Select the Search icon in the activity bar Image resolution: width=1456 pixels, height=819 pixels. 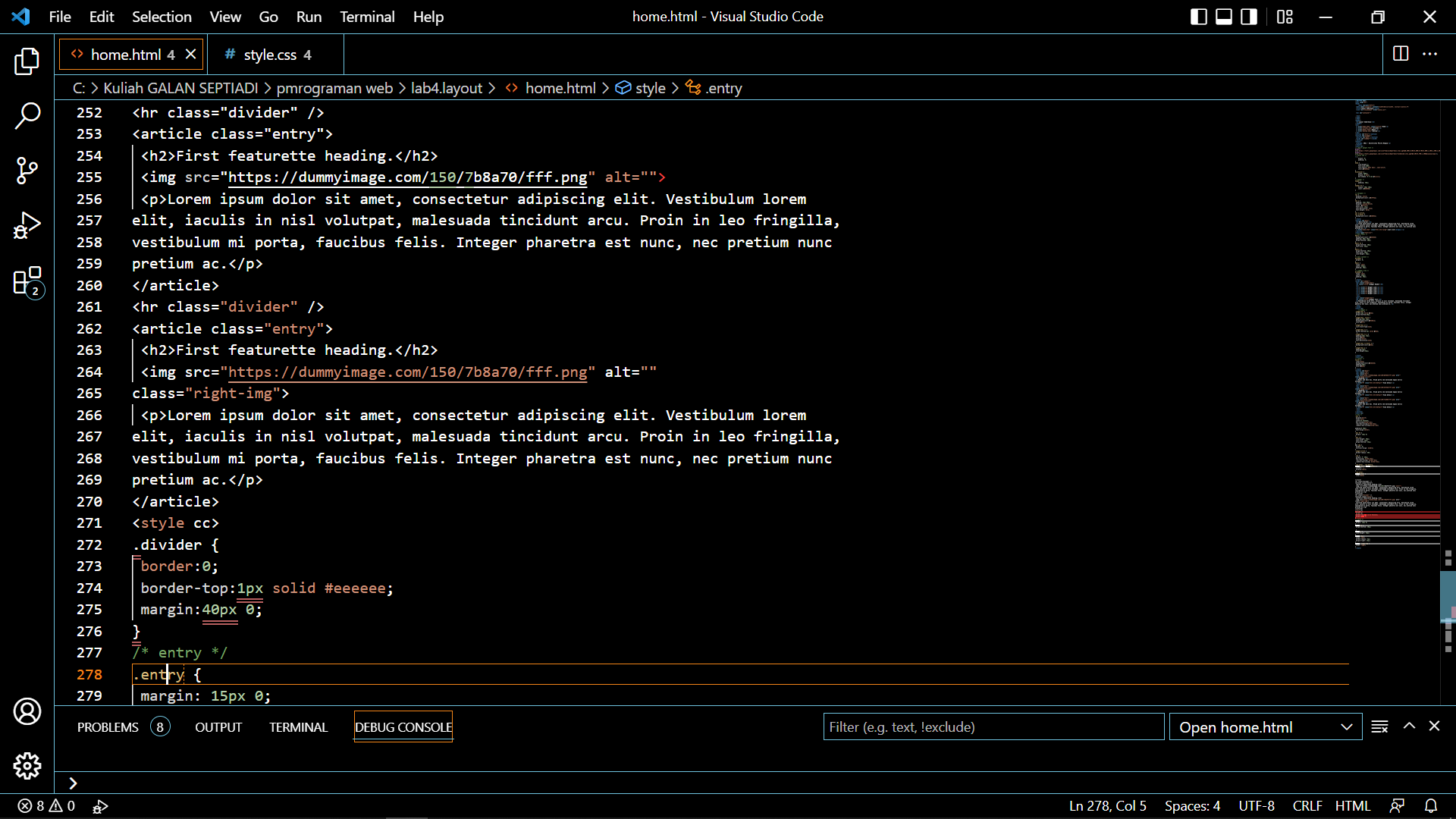pos(27,116)
